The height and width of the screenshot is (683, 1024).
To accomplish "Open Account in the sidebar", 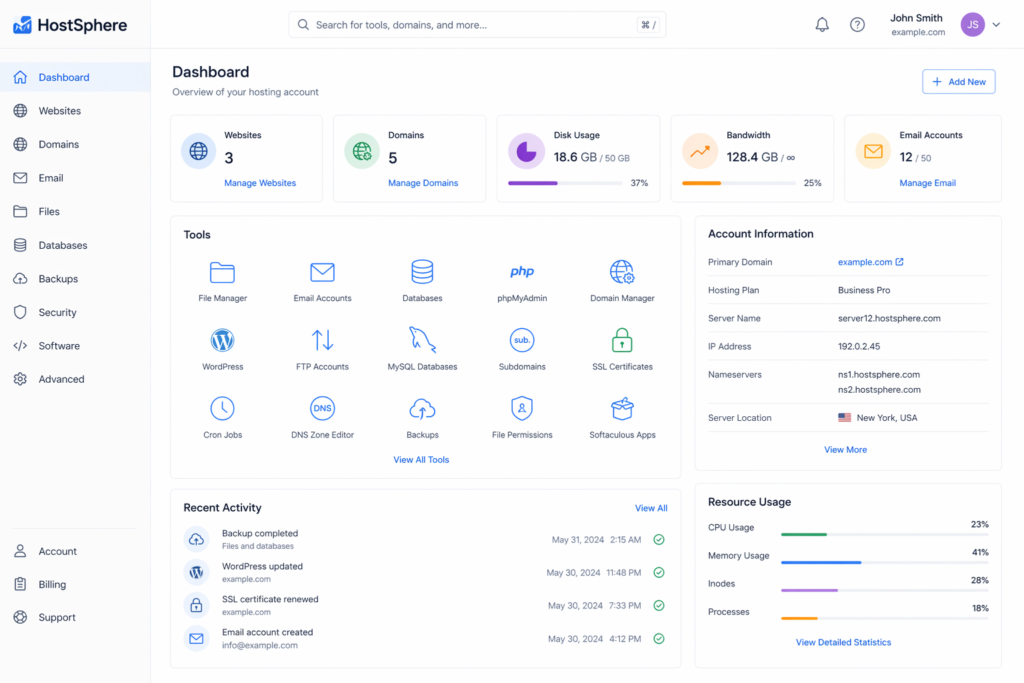I will pos(75,551).
